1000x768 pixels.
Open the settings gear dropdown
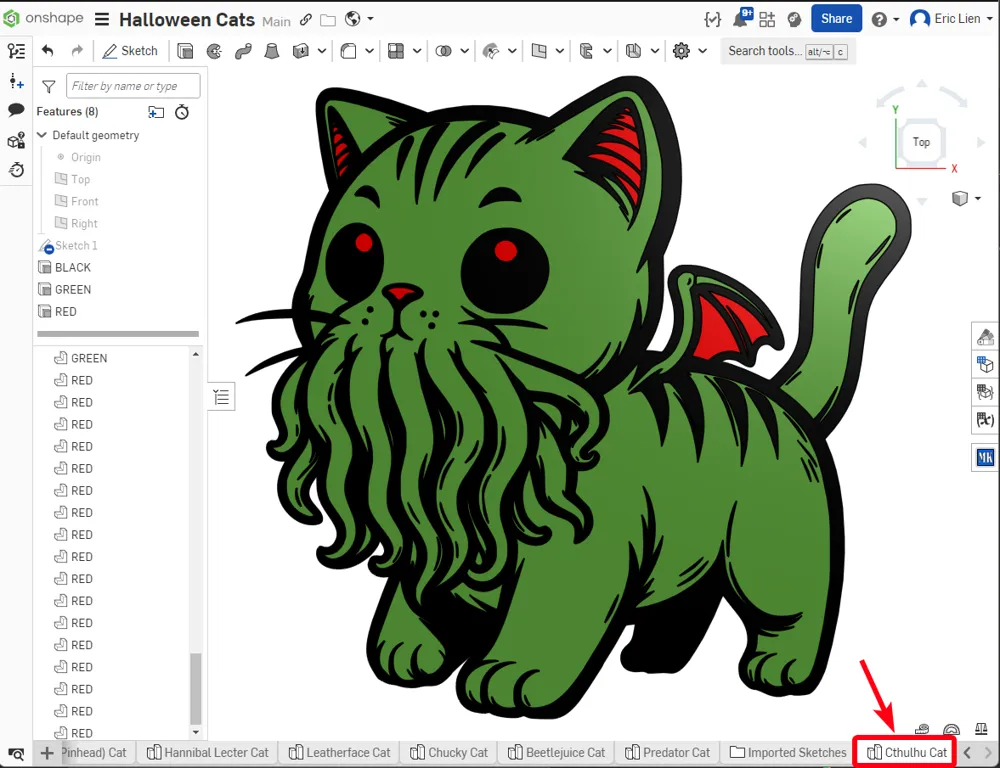click(x=681, y=51)
